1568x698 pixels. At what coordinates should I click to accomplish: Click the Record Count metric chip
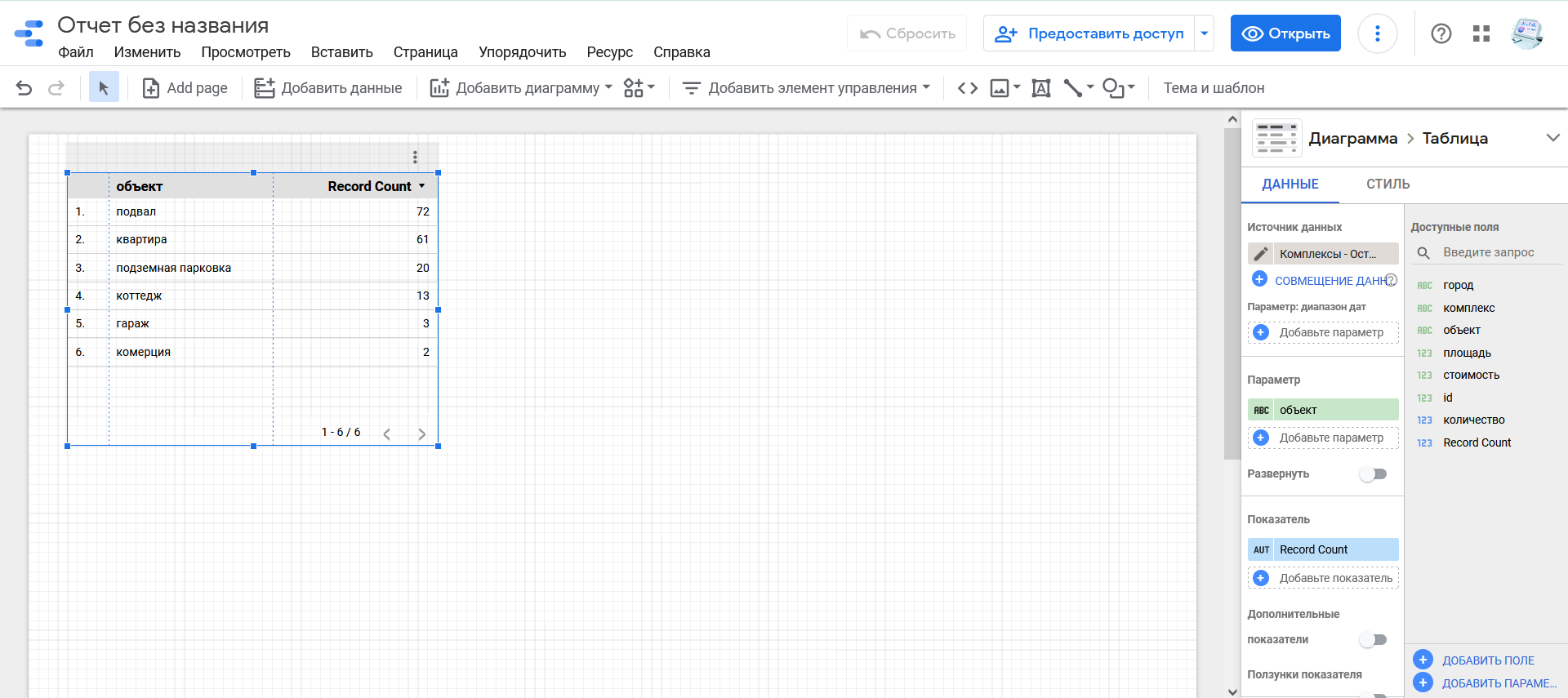(x=1323, y=549)
